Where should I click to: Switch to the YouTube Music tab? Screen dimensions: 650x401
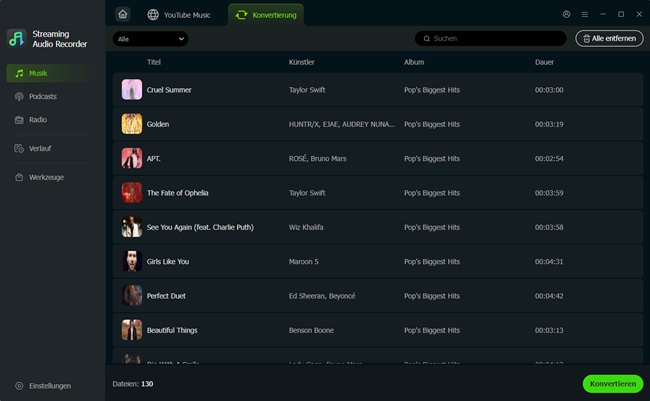tap(179, 15)
